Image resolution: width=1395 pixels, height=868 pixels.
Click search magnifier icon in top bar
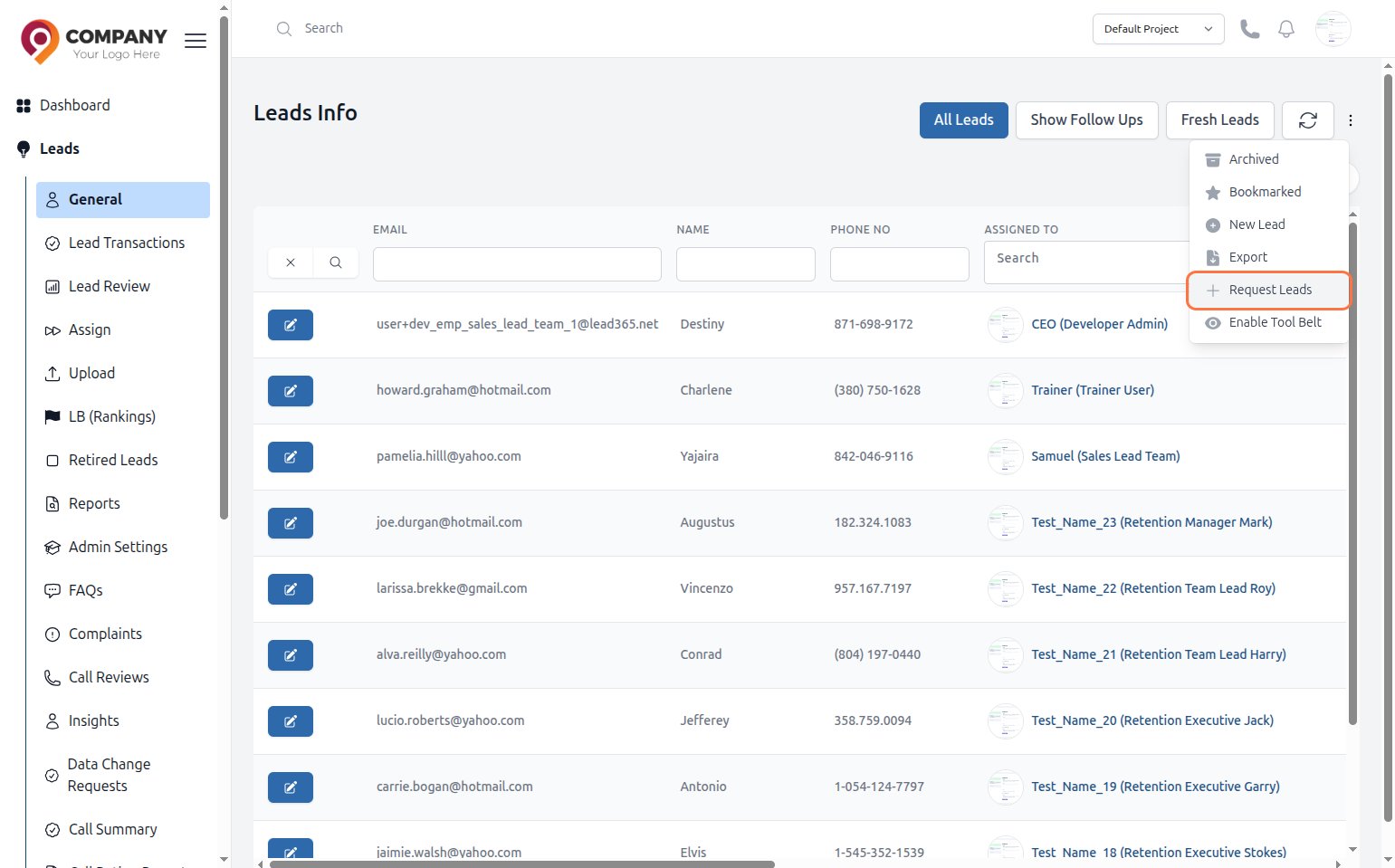[x=284, y=29]
